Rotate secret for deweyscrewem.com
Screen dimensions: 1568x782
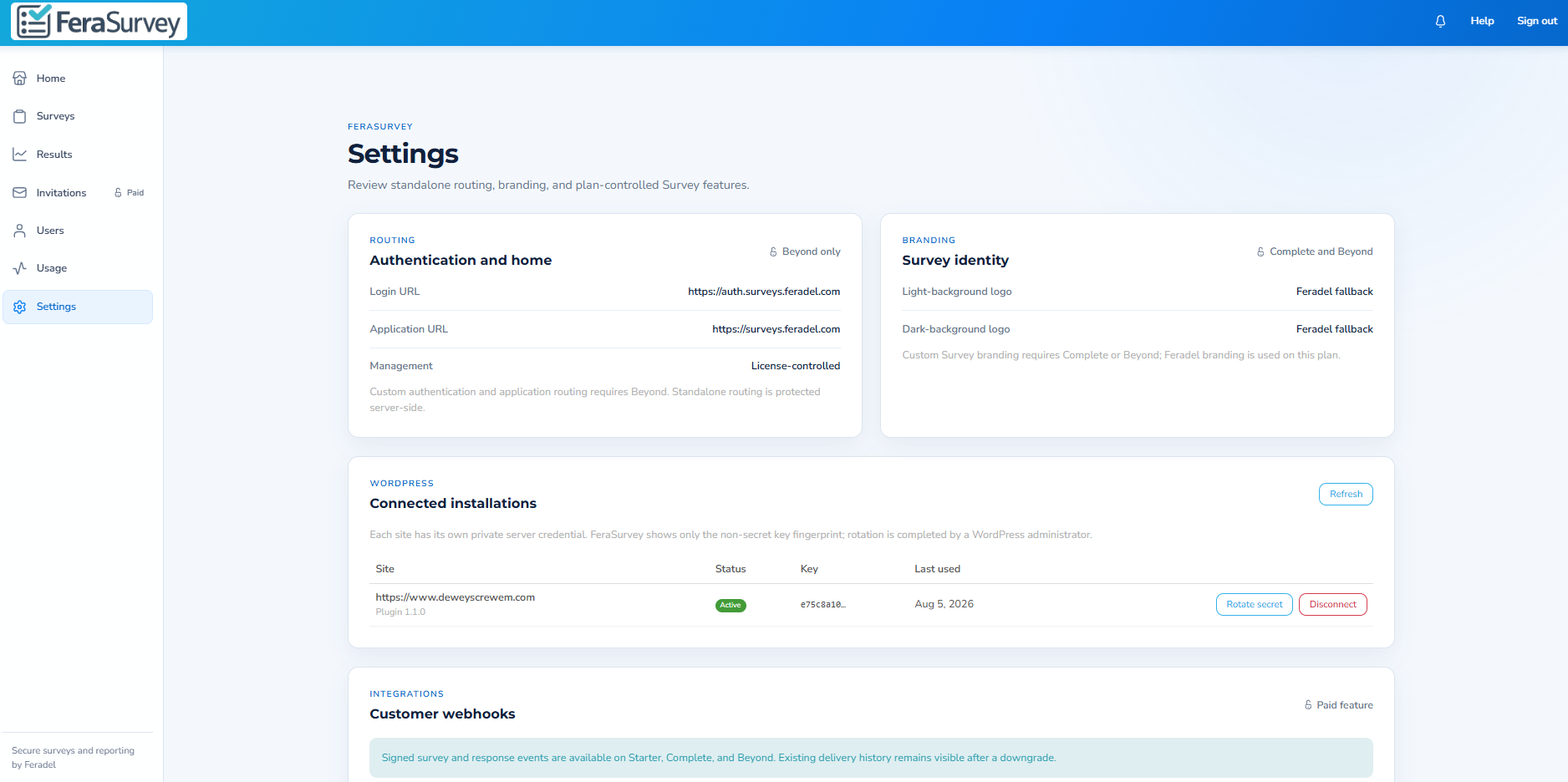[1254, 604]
